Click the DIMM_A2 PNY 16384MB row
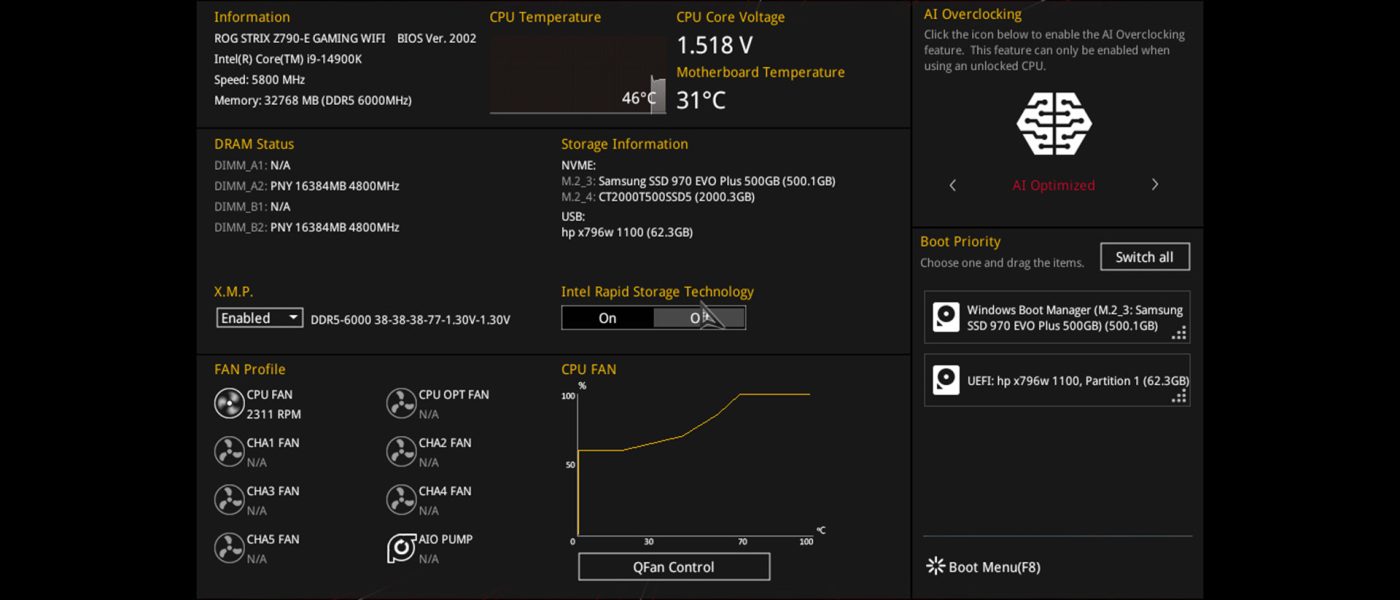The width and height of the screenshot is (1400, 600). (307, 186)
